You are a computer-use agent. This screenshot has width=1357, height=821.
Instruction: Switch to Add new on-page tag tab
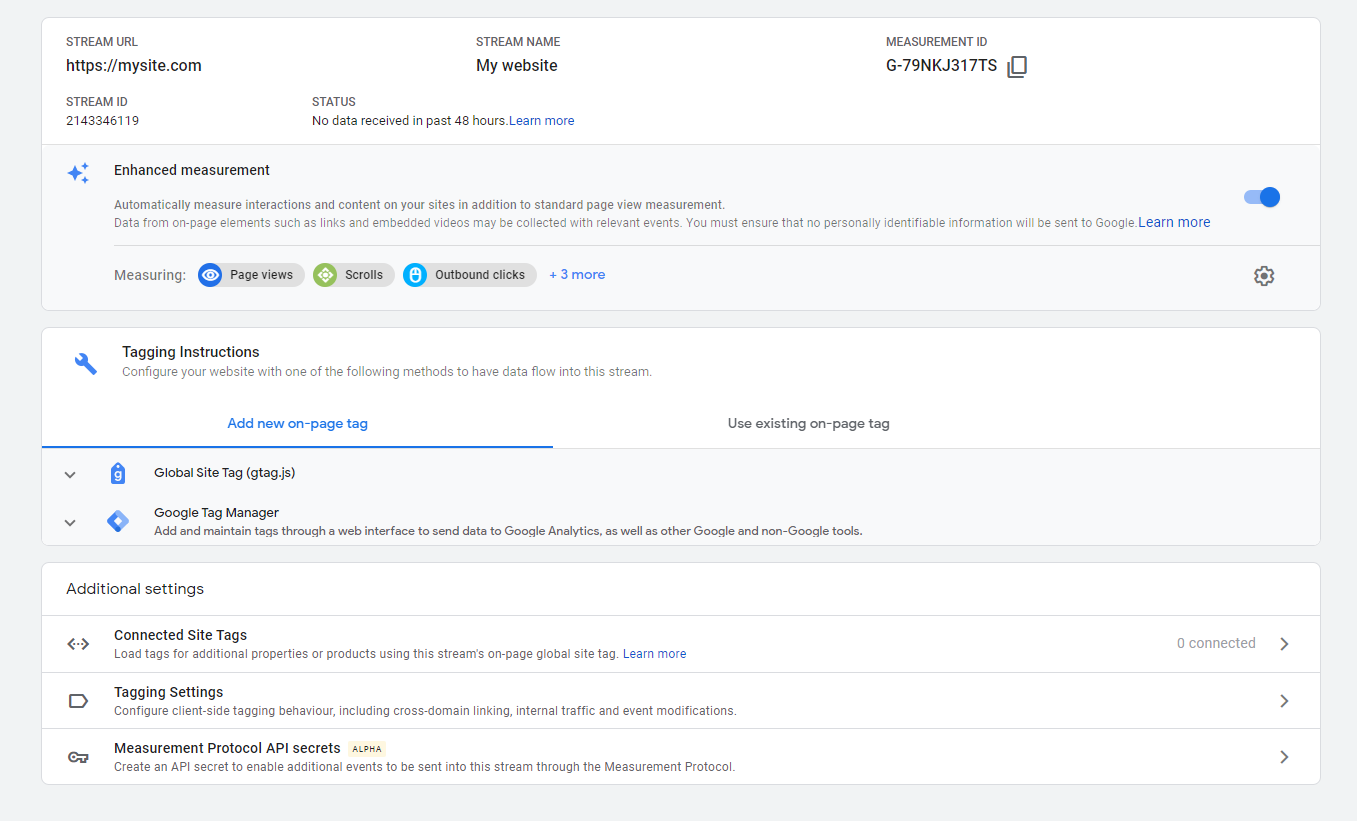click(297, 424)
